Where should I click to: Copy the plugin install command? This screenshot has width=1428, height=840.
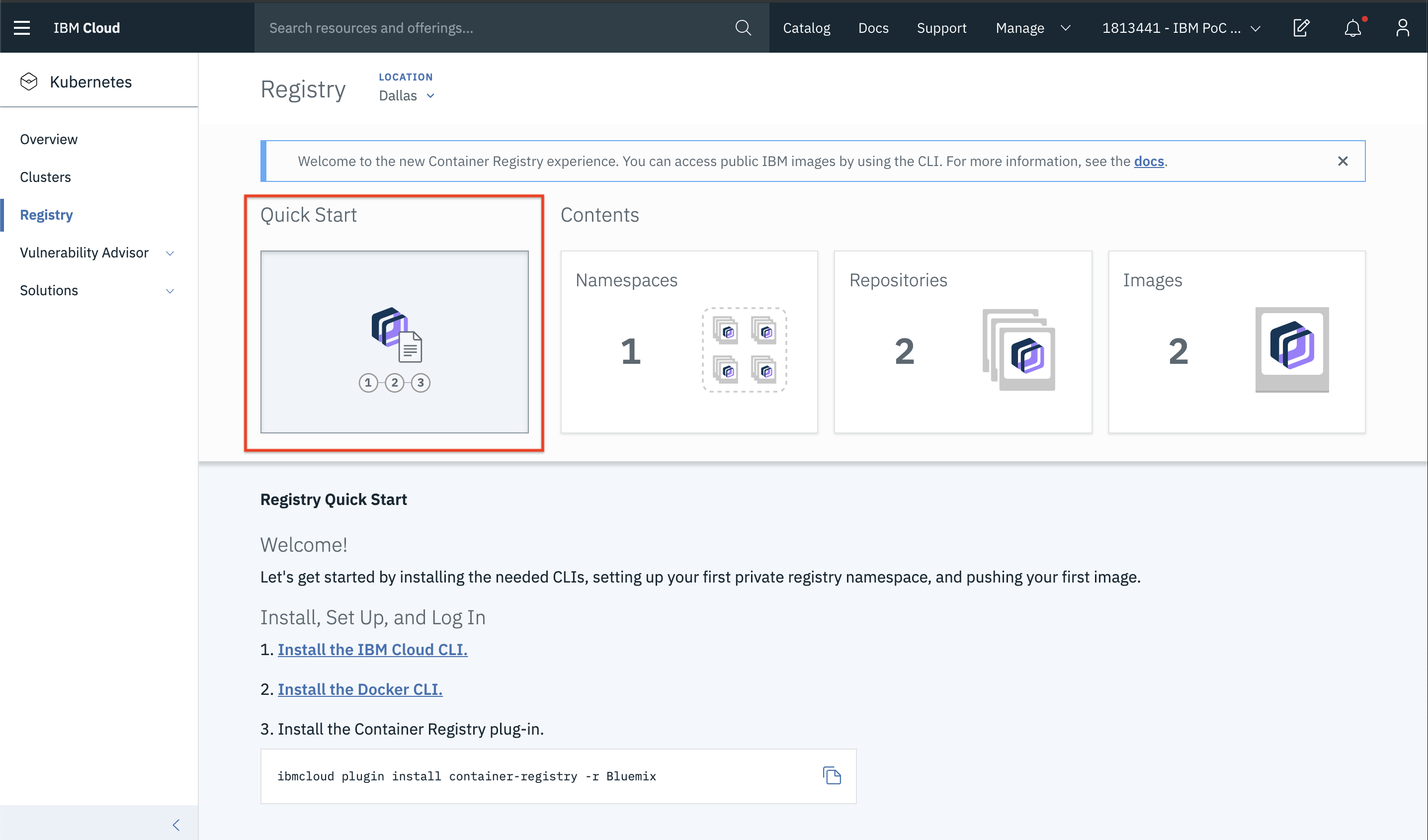coord(831,775)
